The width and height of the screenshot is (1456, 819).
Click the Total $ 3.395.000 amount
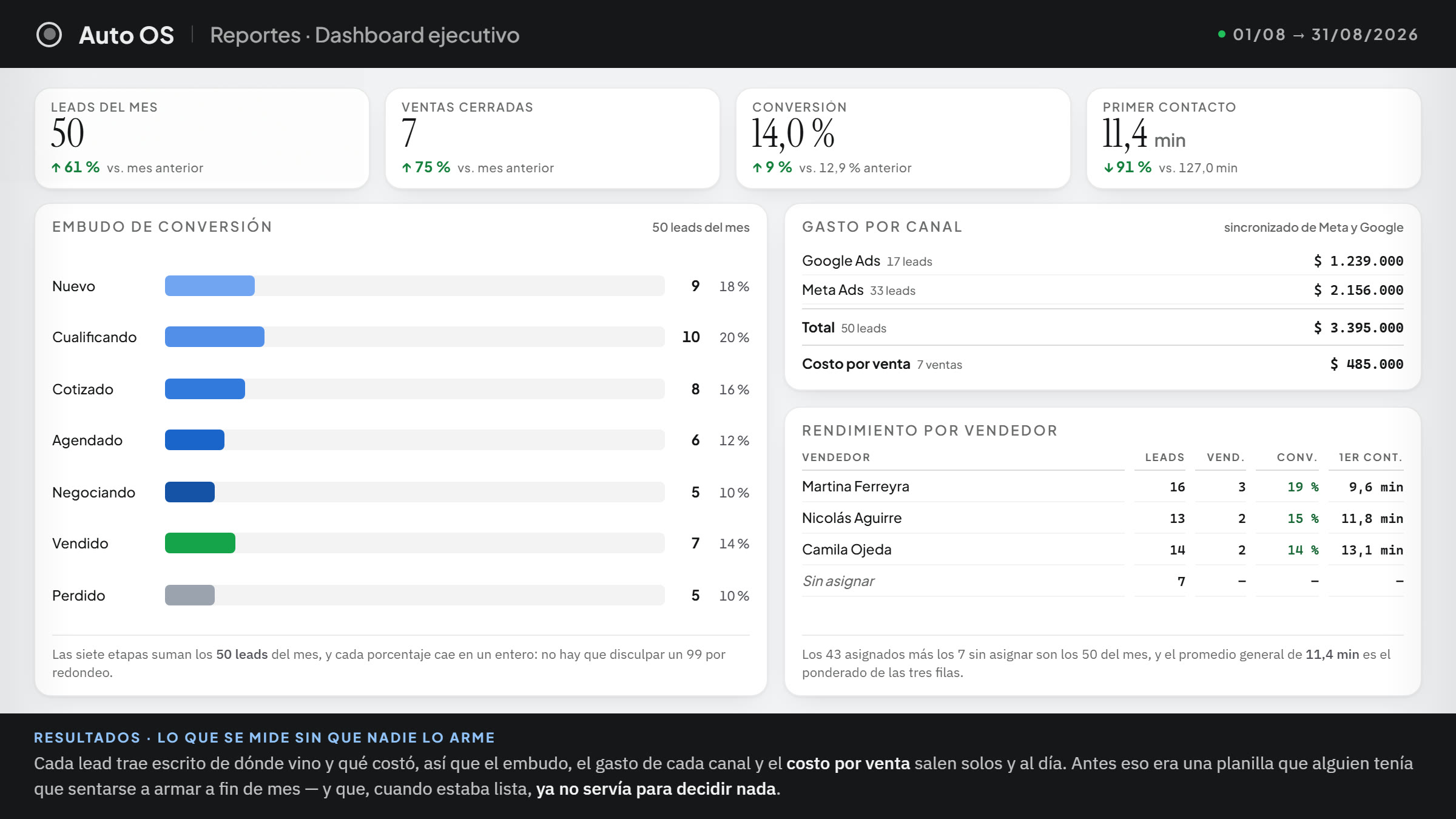1358,328
